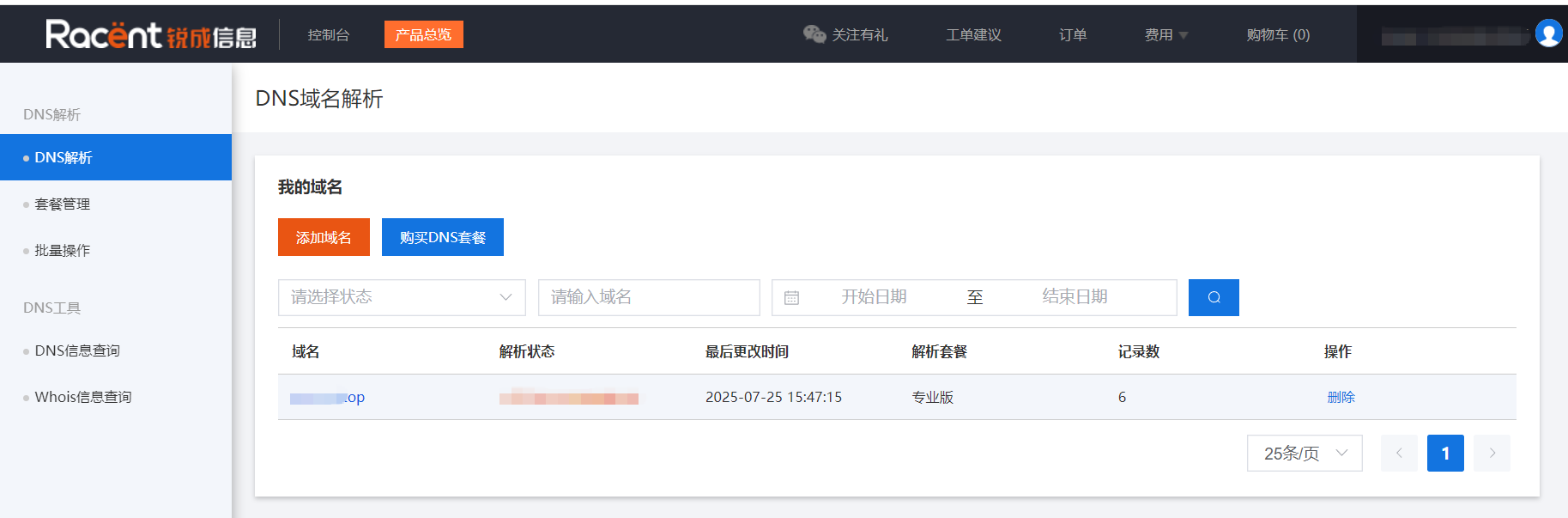Open the 控制台 tab

click(x=329, y=34)
